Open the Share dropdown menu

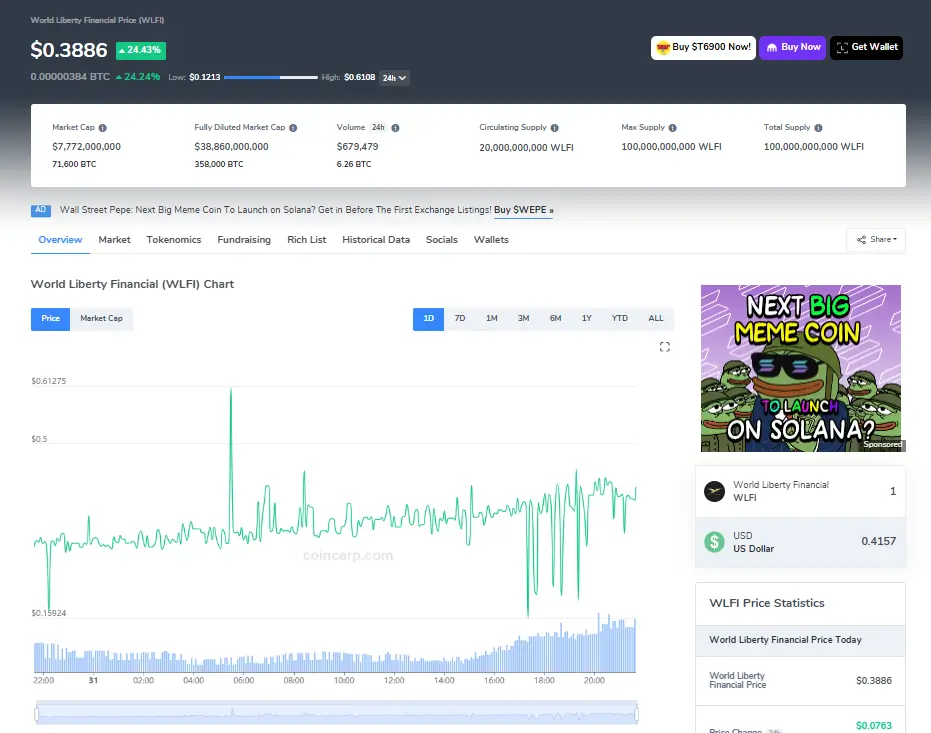pyautogui.click(x=875, y=240)
